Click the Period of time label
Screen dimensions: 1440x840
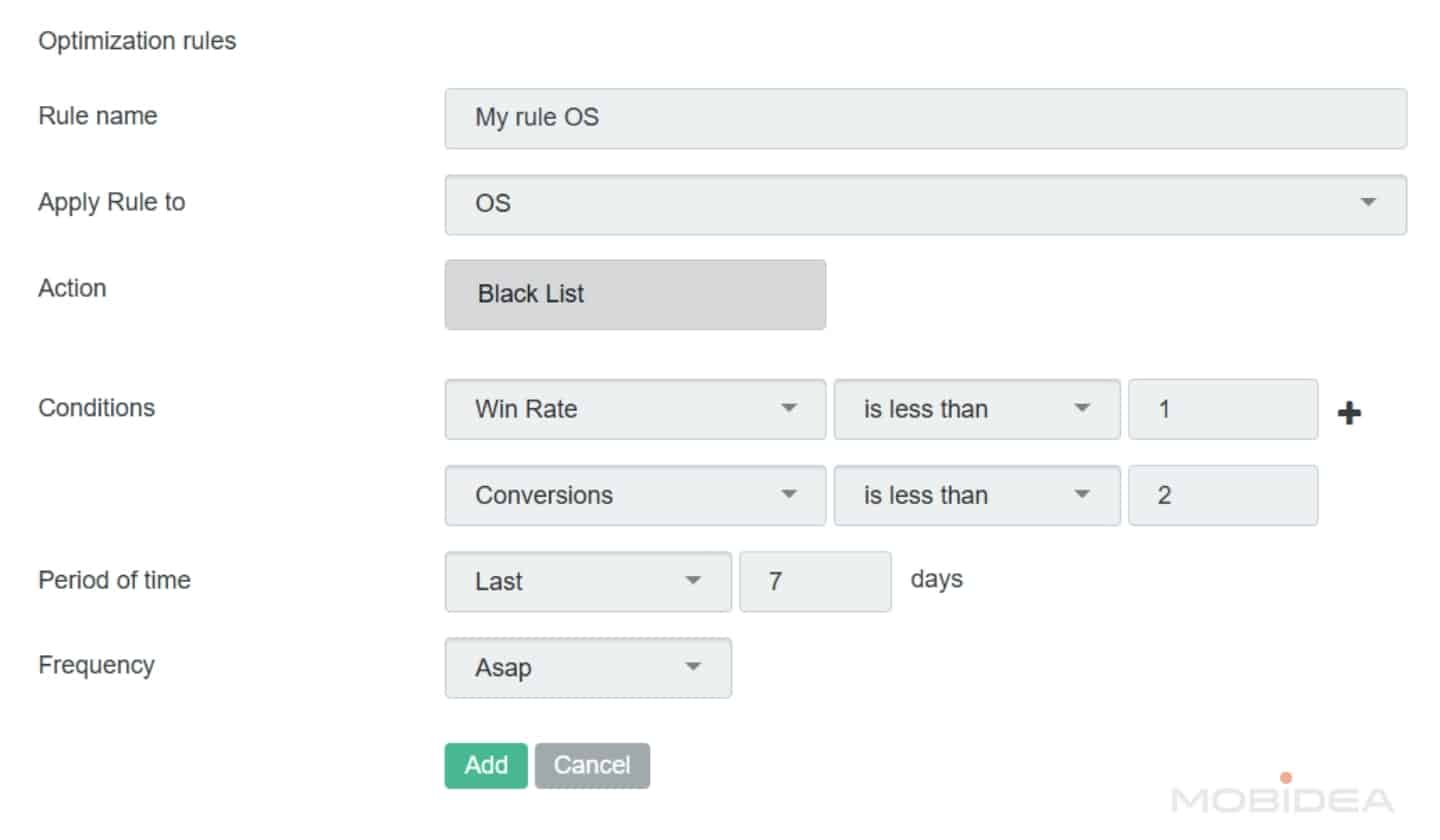[x=114, y=580]
